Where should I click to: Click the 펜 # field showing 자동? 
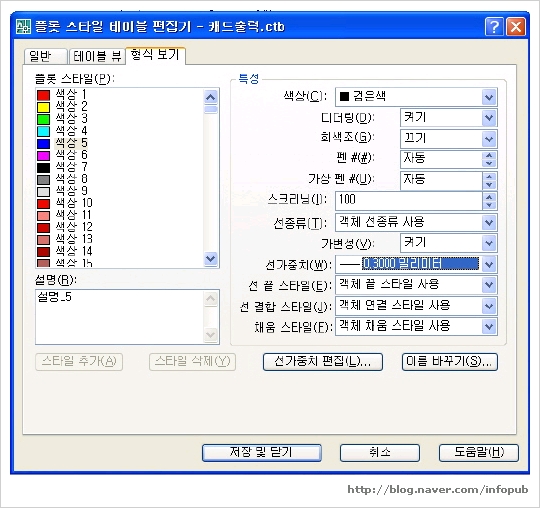point(441,159)
